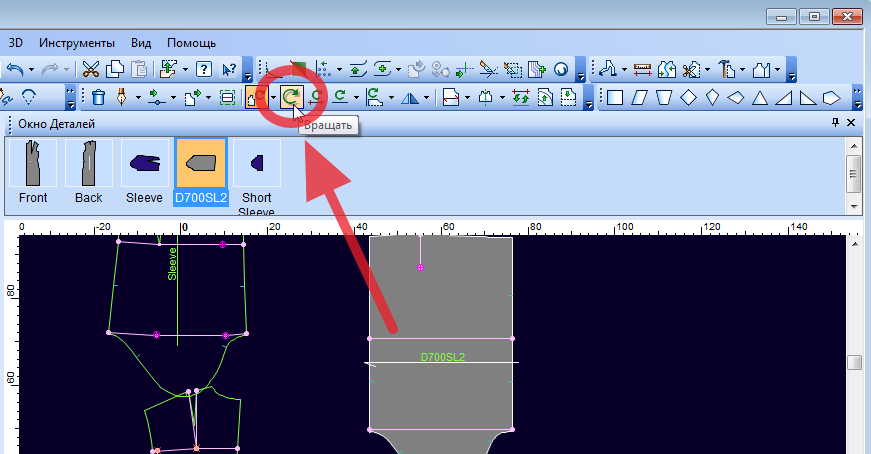Click the Copy icon
Viewport: 871px width, 454px height.
tap(115, 69)
